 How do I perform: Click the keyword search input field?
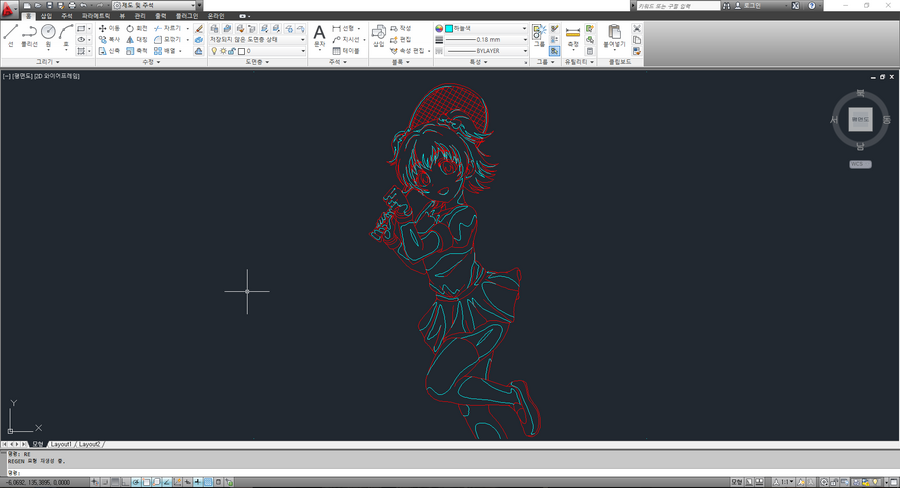(678, 5)
